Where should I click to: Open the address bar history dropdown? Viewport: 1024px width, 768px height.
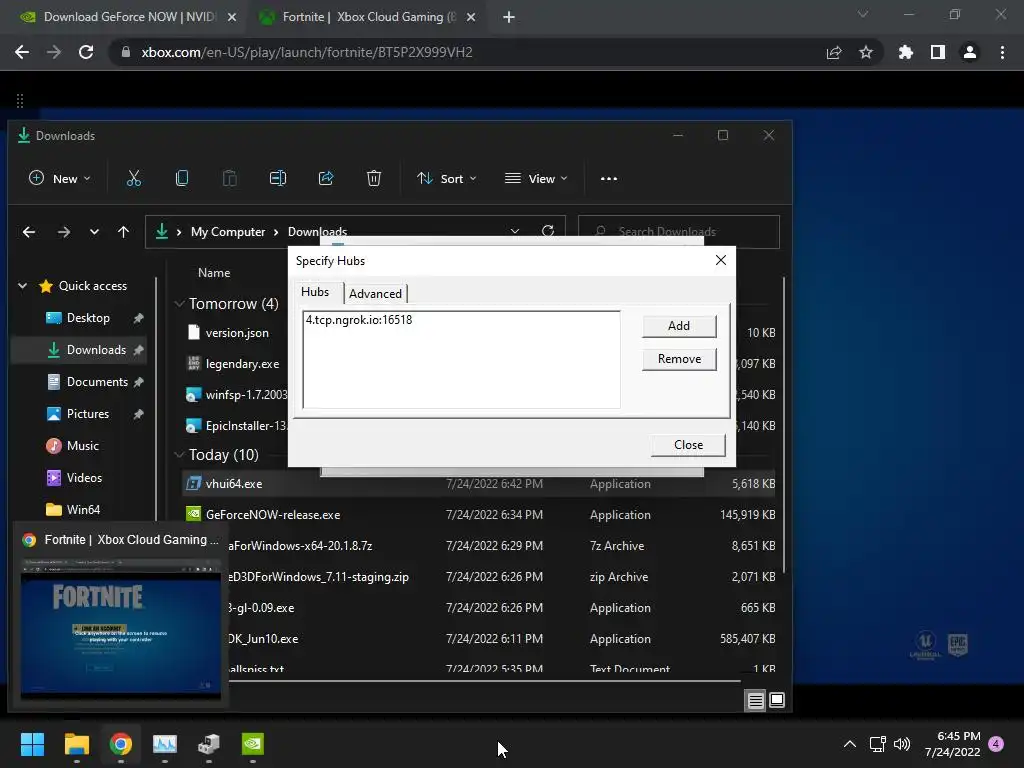coord(515,231)
